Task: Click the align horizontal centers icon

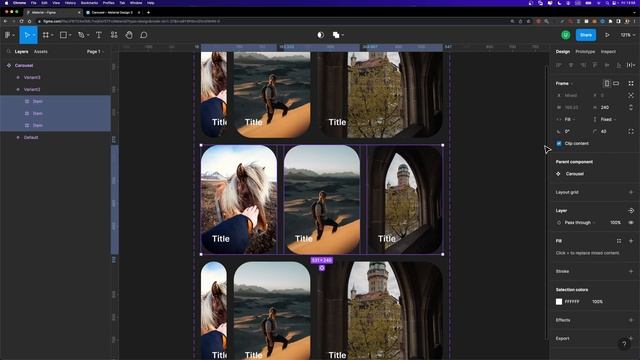Action: click(571, 65)
